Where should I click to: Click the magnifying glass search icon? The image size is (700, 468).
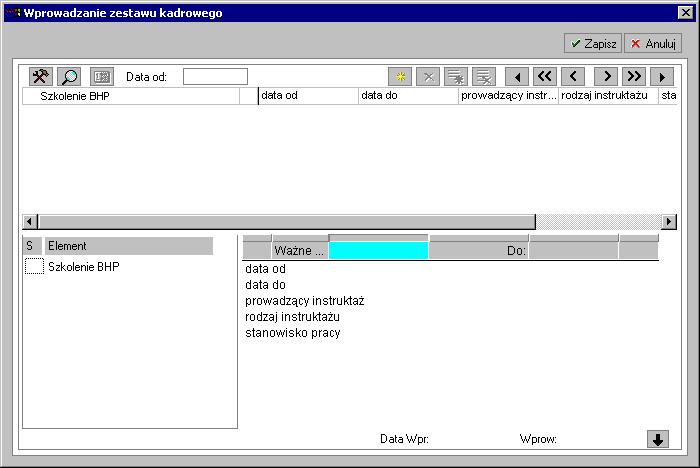pos(69,77)
